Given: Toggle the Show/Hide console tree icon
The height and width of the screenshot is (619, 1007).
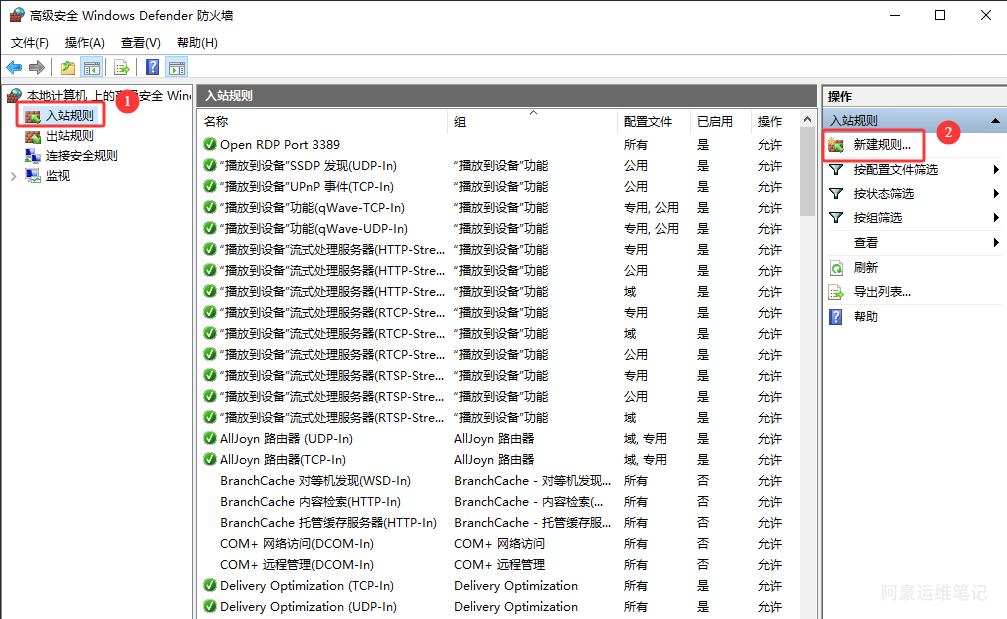Looking at the screenshot, I should (x=92, y=67).
